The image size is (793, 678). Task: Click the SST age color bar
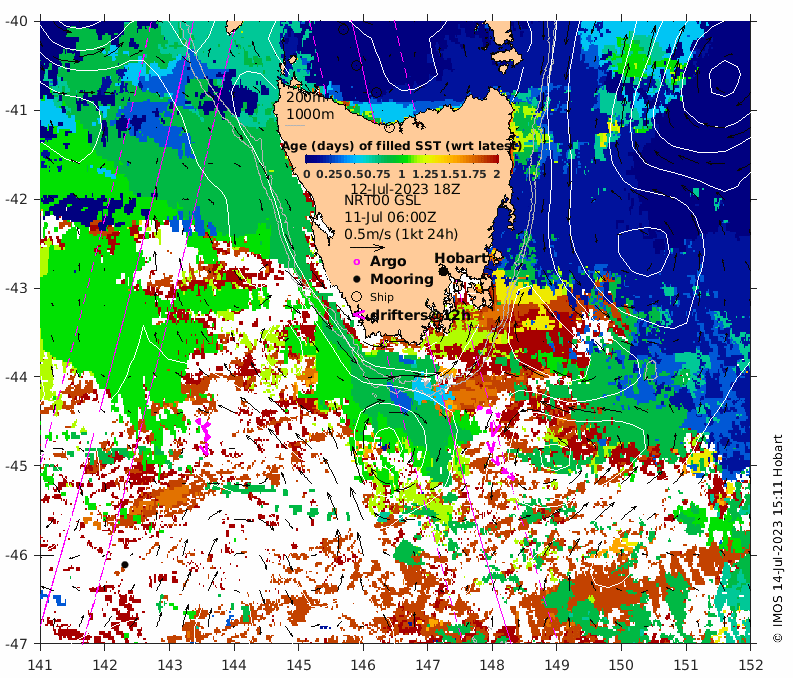[402, 159]
